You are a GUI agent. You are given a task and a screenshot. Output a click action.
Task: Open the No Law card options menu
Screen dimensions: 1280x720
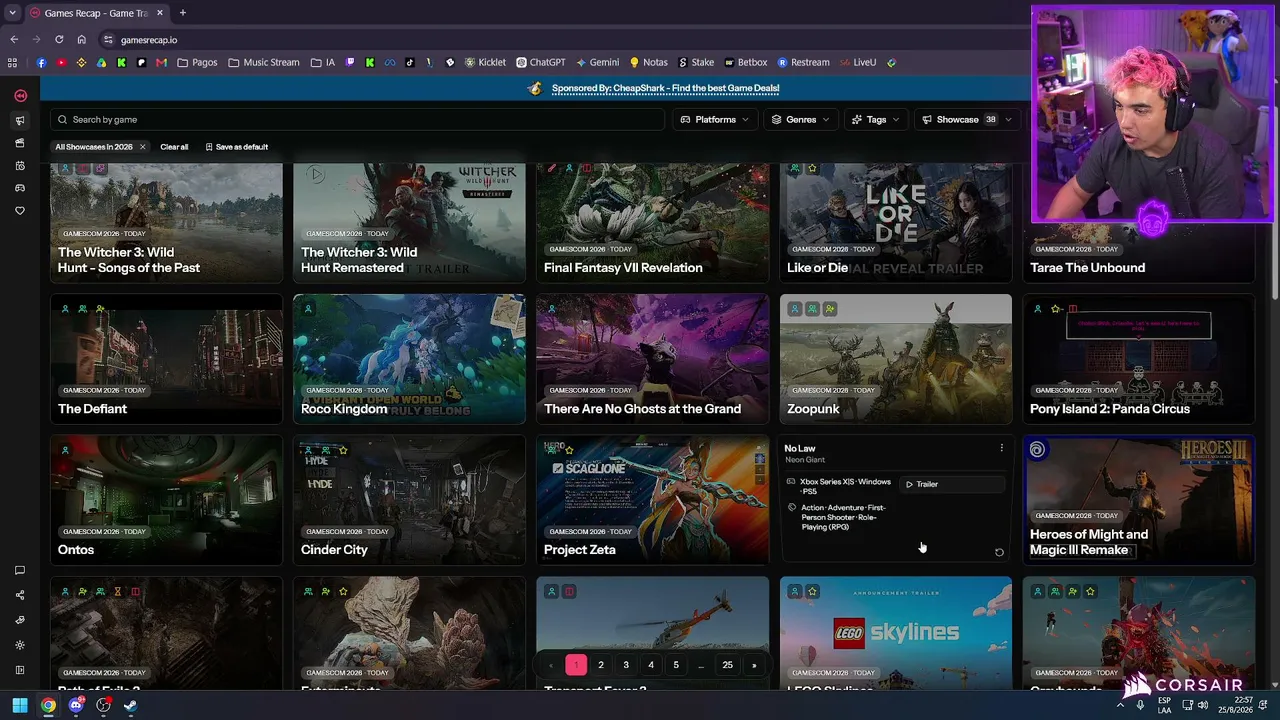tap(1001, 448)
